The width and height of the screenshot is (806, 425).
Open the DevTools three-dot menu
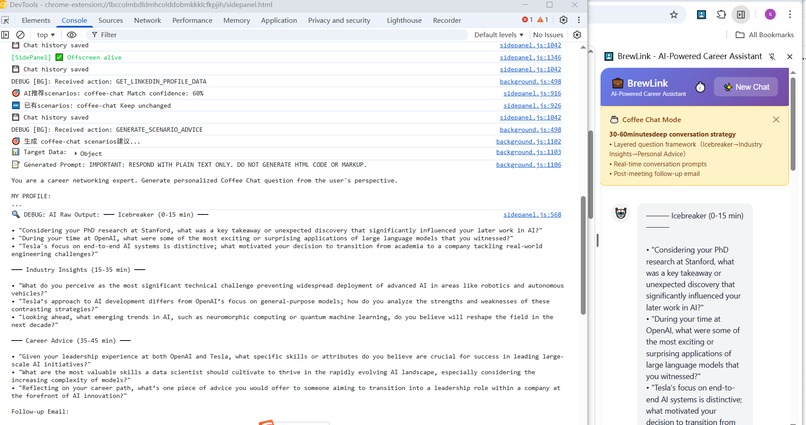(579, 20)
